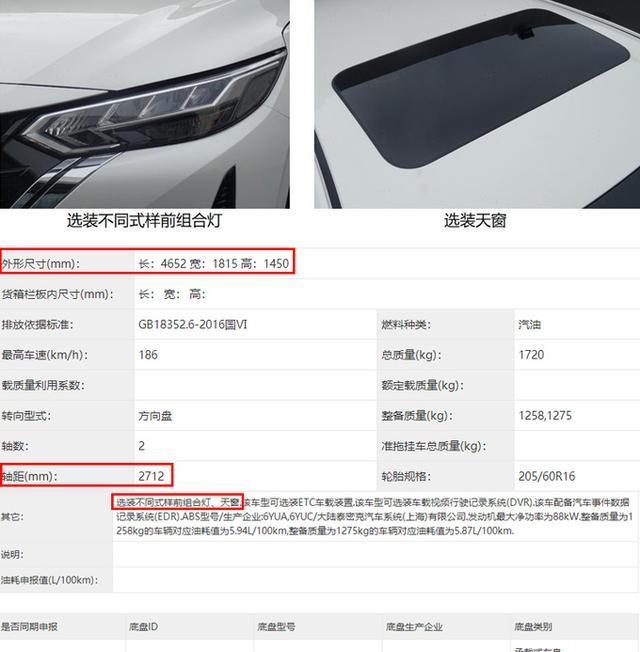
Task: Click the tire spec 205/60R16
Action: 546,476
